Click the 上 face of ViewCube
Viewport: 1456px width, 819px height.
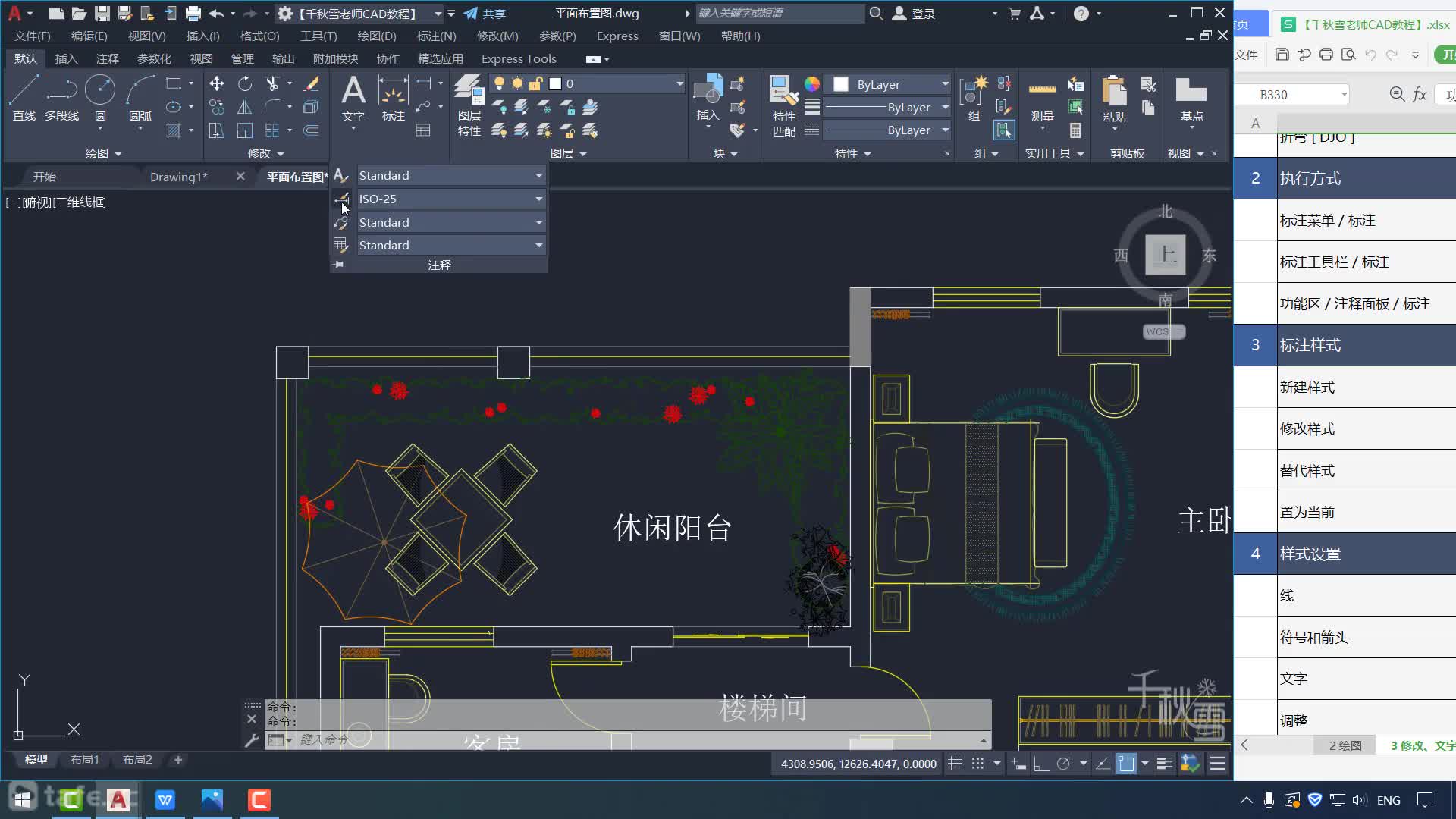1165,254
